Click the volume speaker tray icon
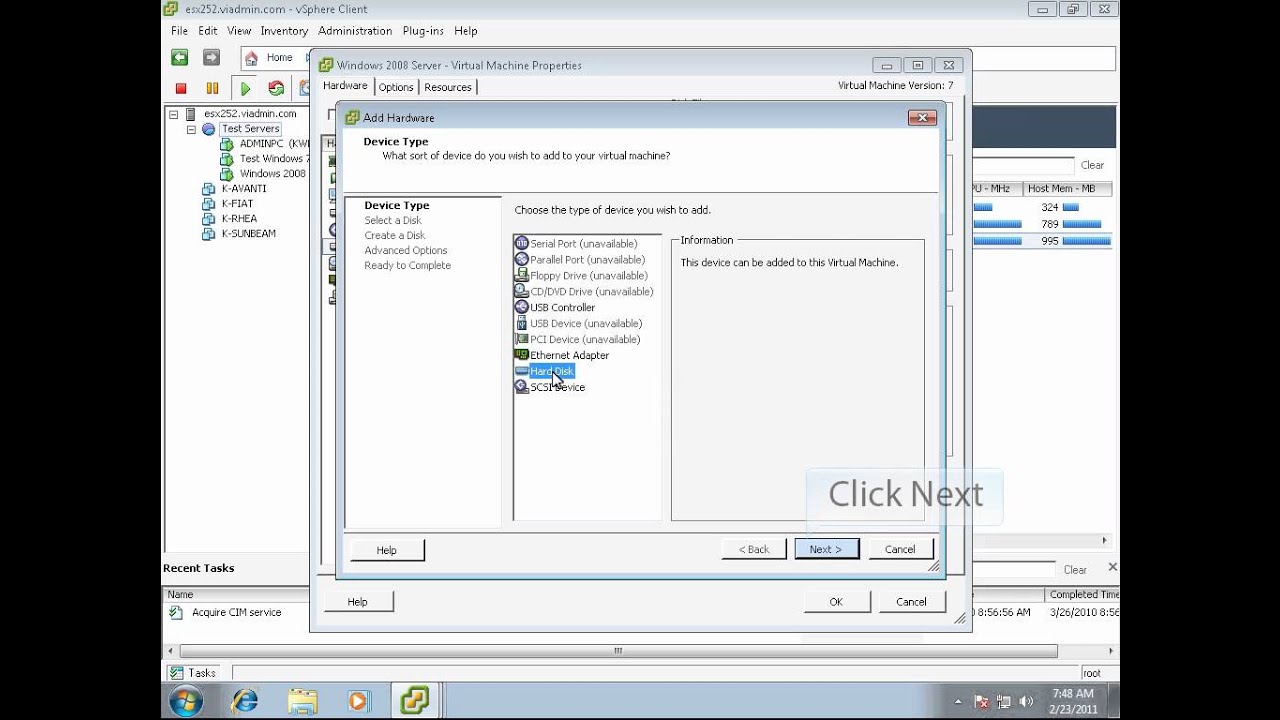 1026,701
